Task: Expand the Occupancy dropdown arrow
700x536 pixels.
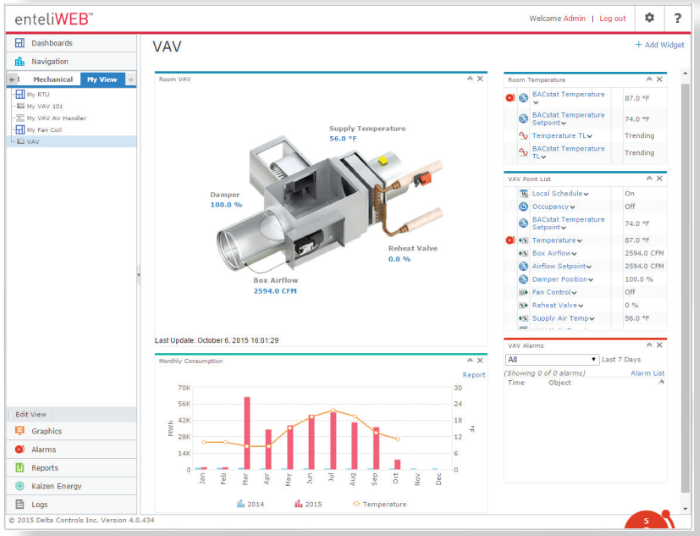Action: [x=572, y=207]
